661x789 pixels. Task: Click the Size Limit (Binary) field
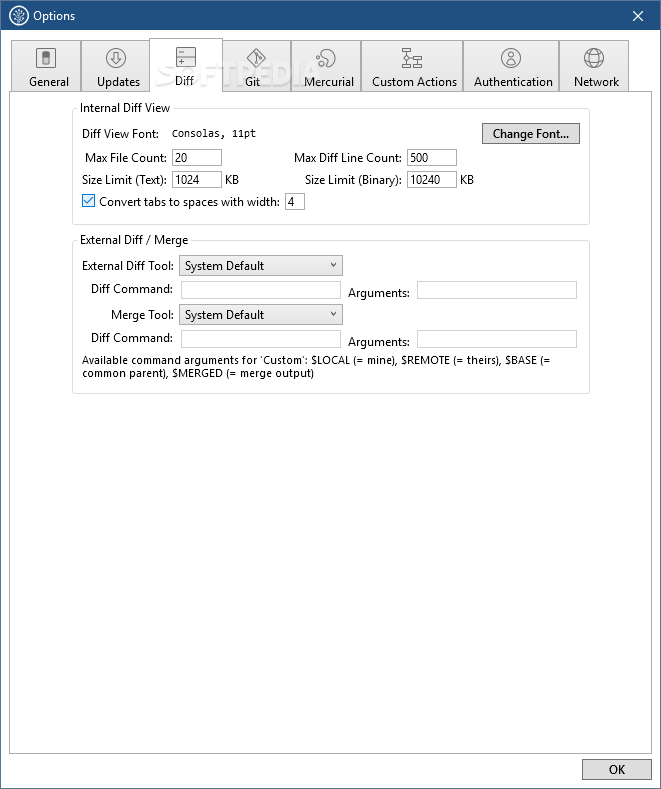[x=432, y=180]
